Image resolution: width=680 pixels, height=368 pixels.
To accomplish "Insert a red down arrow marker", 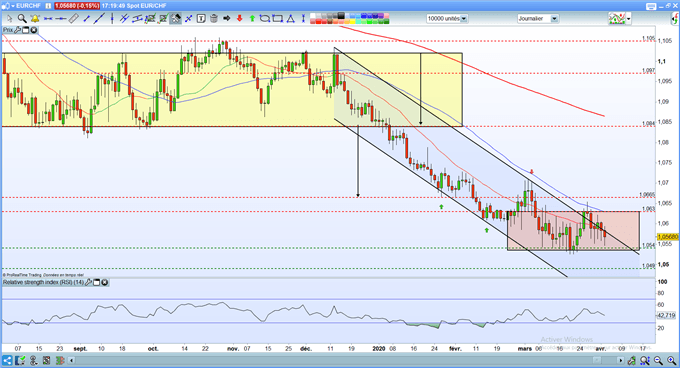I will 239,18.
